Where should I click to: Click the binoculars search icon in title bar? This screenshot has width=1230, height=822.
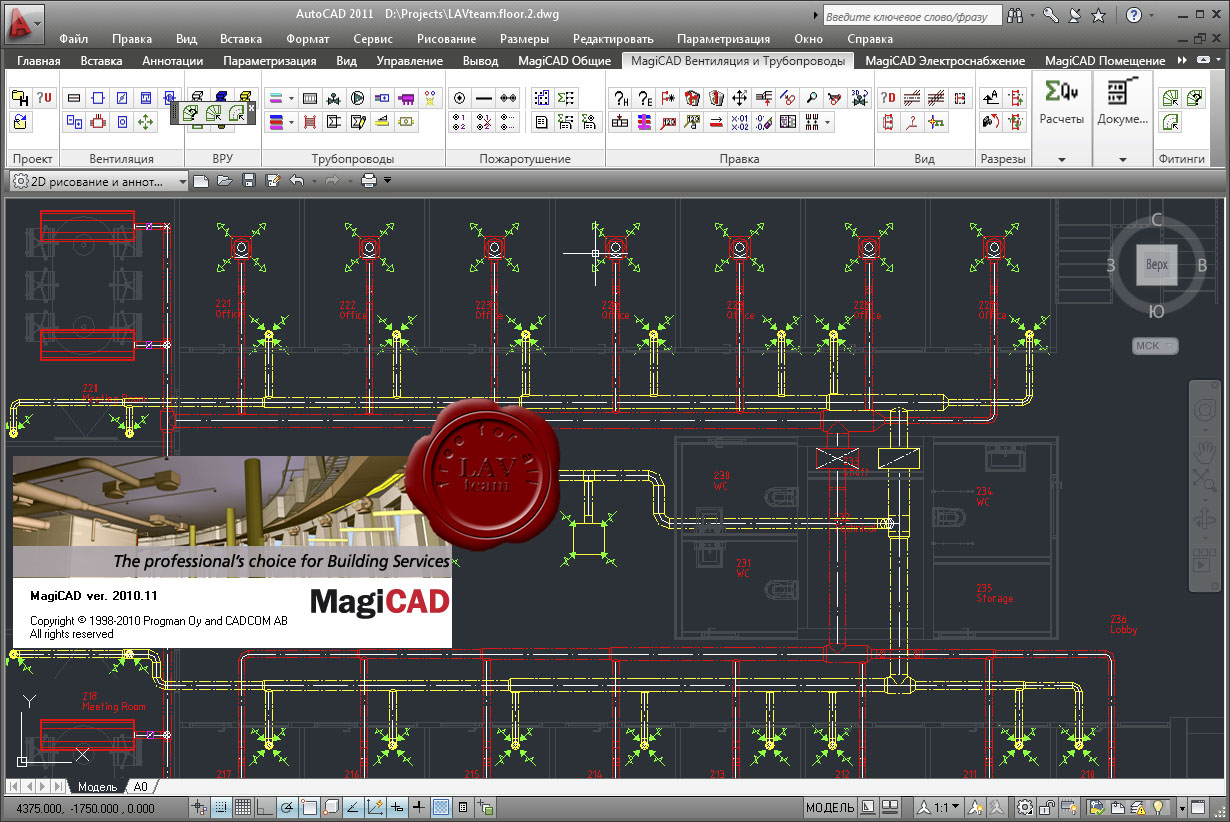click(x=1016, y=15)
